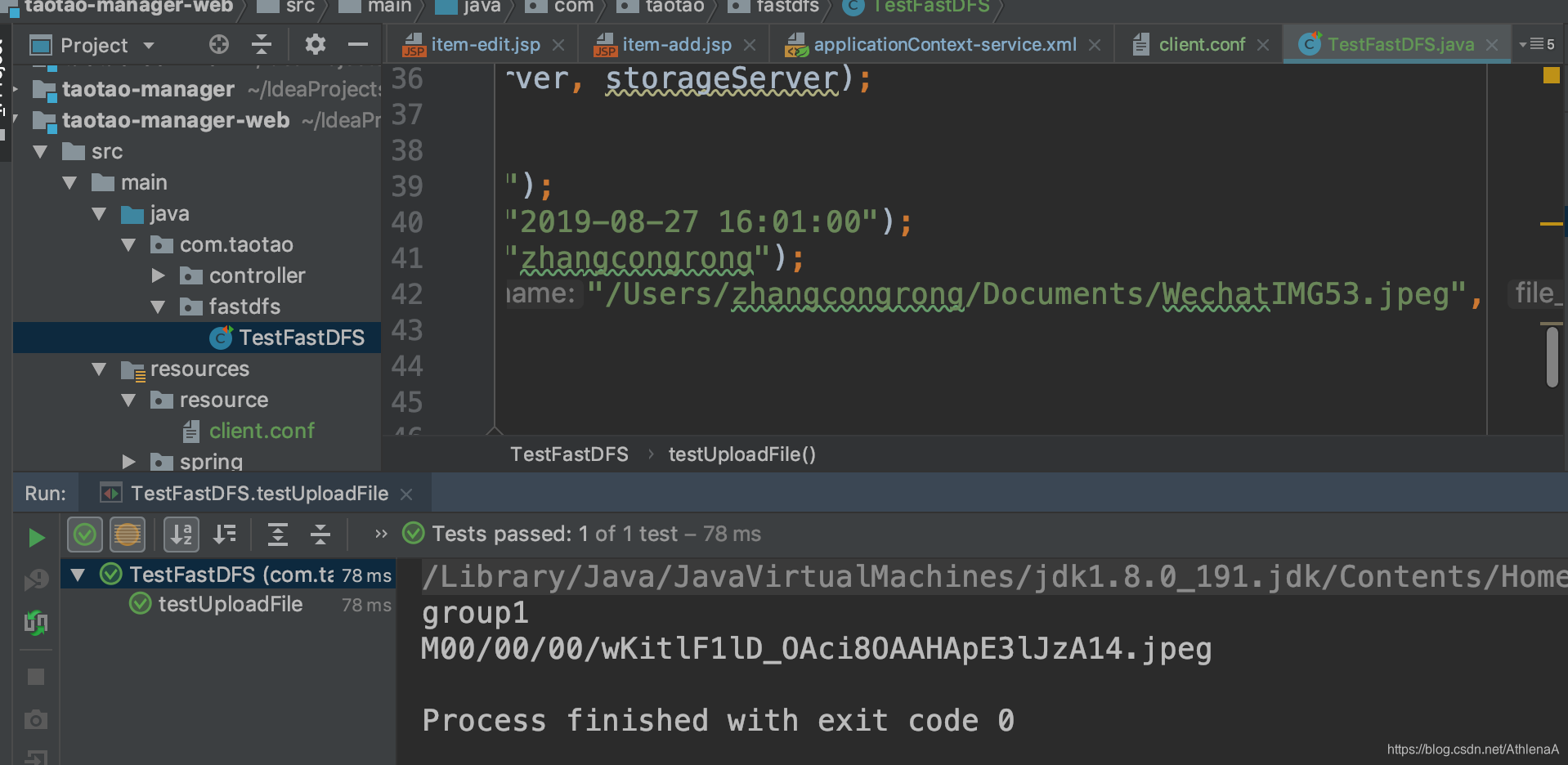
Task: Toggle auto-test rerun icon
Action: [36, 622]
